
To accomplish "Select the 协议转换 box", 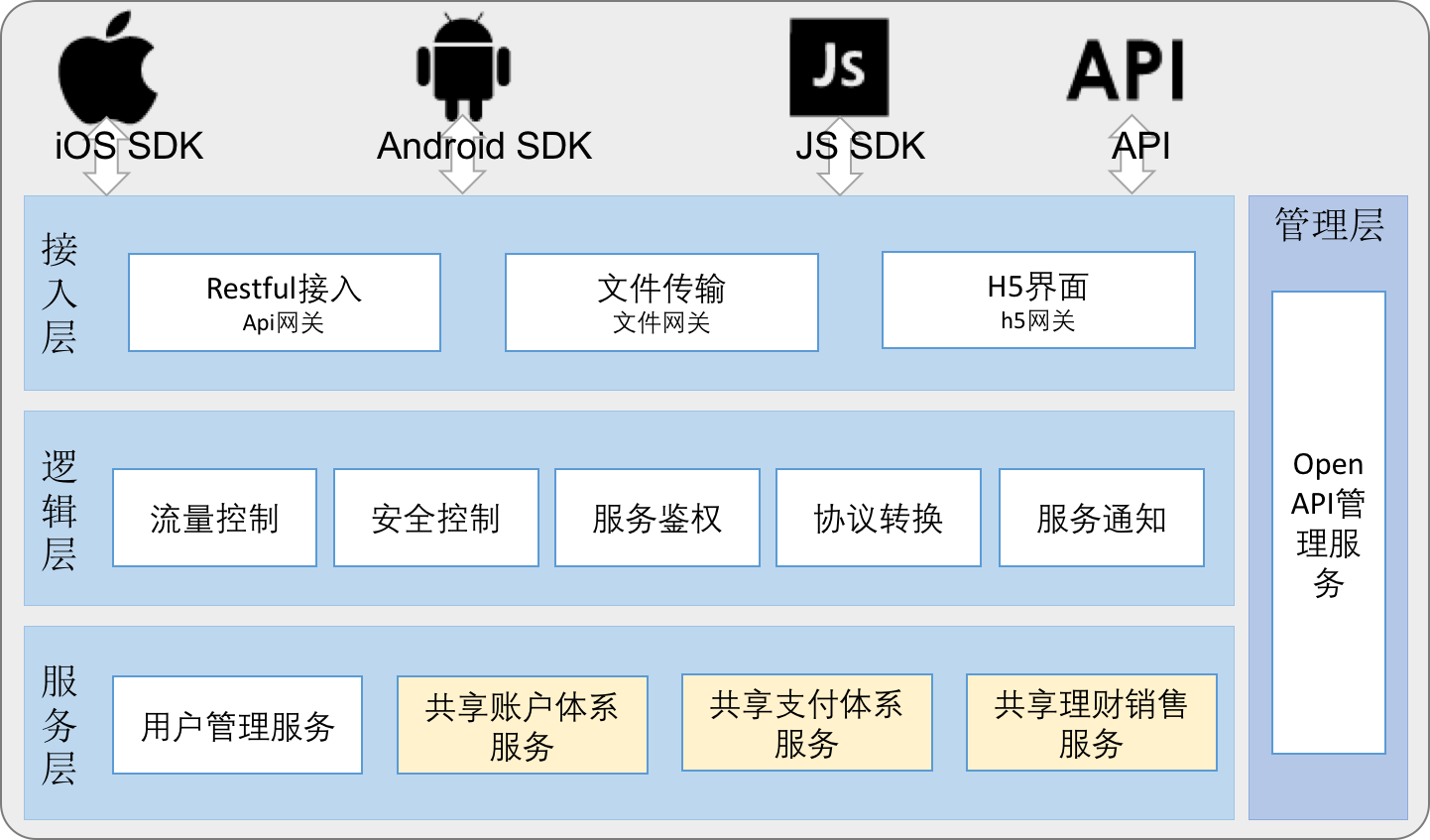I will pos(879,518).
